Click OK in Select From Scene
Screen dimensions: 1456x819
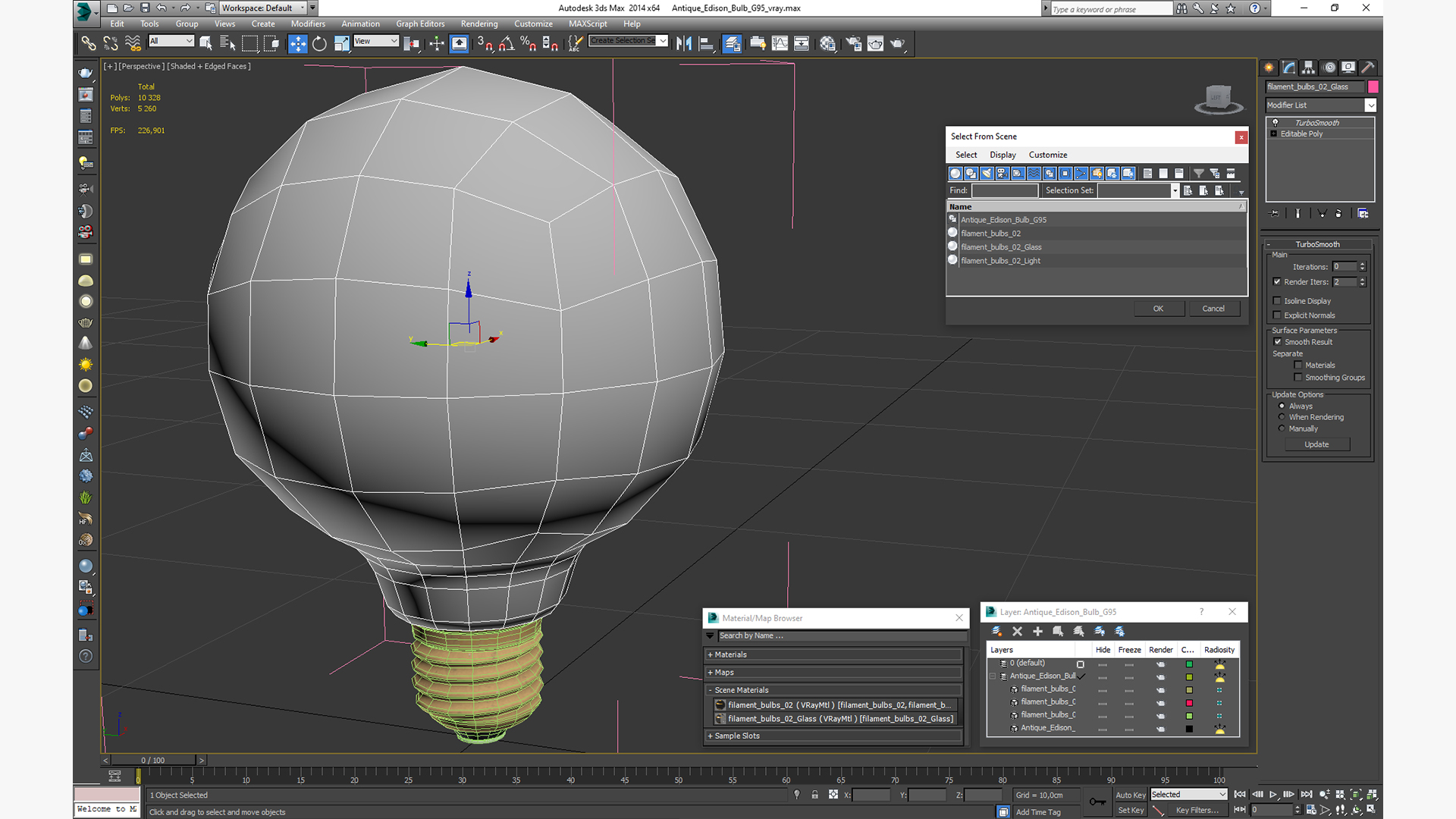pos(1158,309)
